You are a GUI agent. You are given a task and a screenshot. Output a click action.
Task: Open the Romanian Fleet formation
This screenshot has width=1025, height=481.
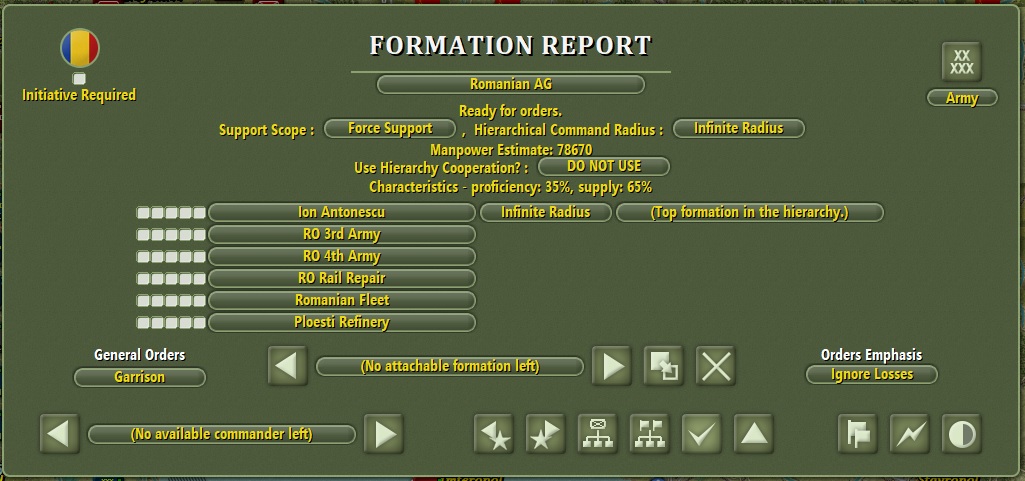click(x=341, y=300)
